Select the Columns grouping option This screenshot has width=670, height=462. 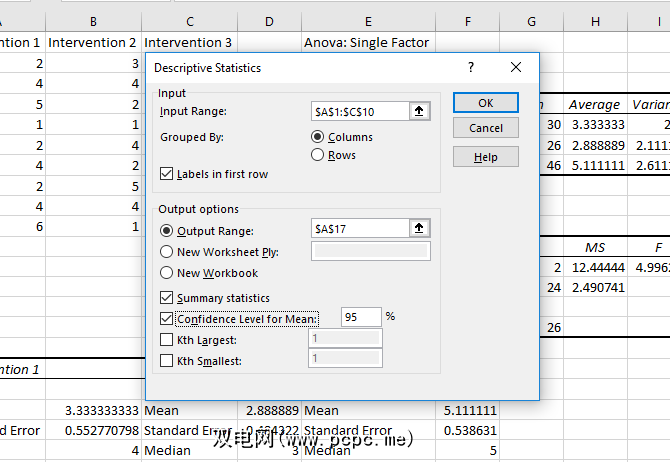tap(318, 137)
